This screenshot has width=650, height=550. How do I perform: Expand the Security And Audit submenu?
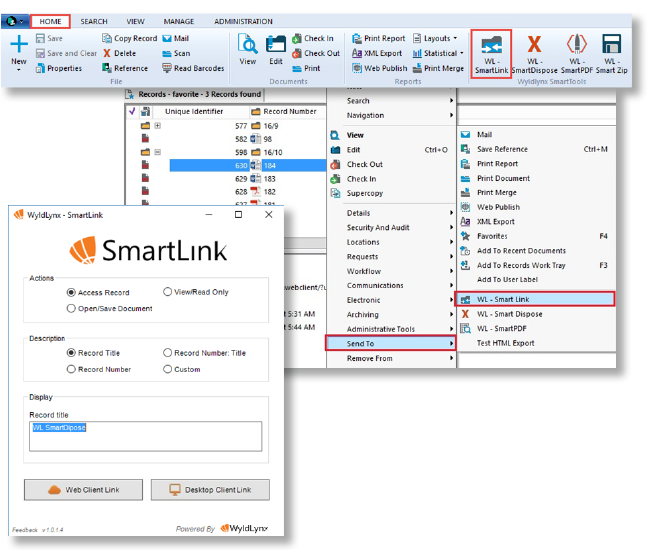(392, 228)
